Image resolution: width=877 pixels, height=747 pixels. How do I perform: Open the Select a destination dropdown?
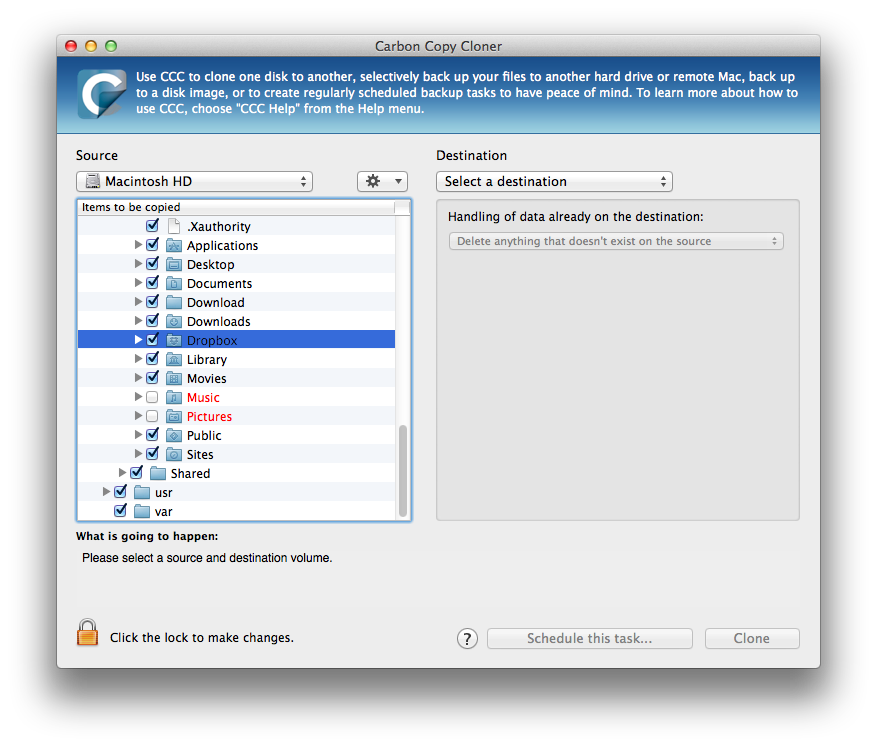point(554,181)
